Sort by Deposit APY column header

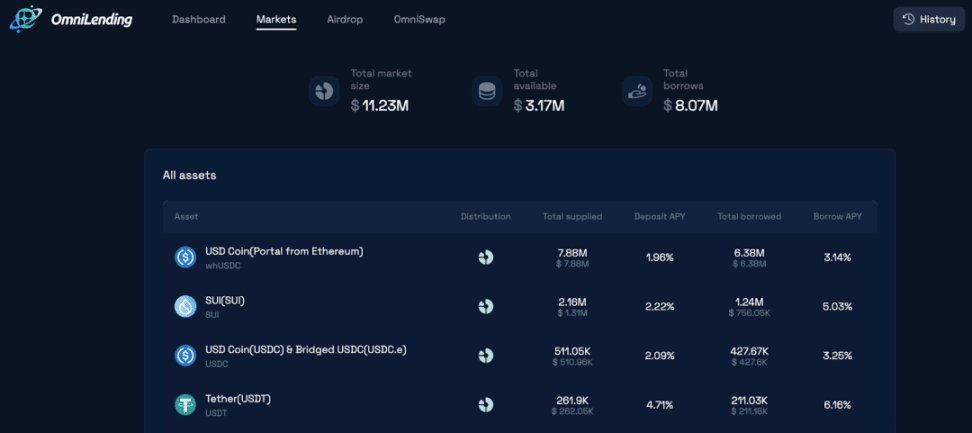click(x=659, y=216)
